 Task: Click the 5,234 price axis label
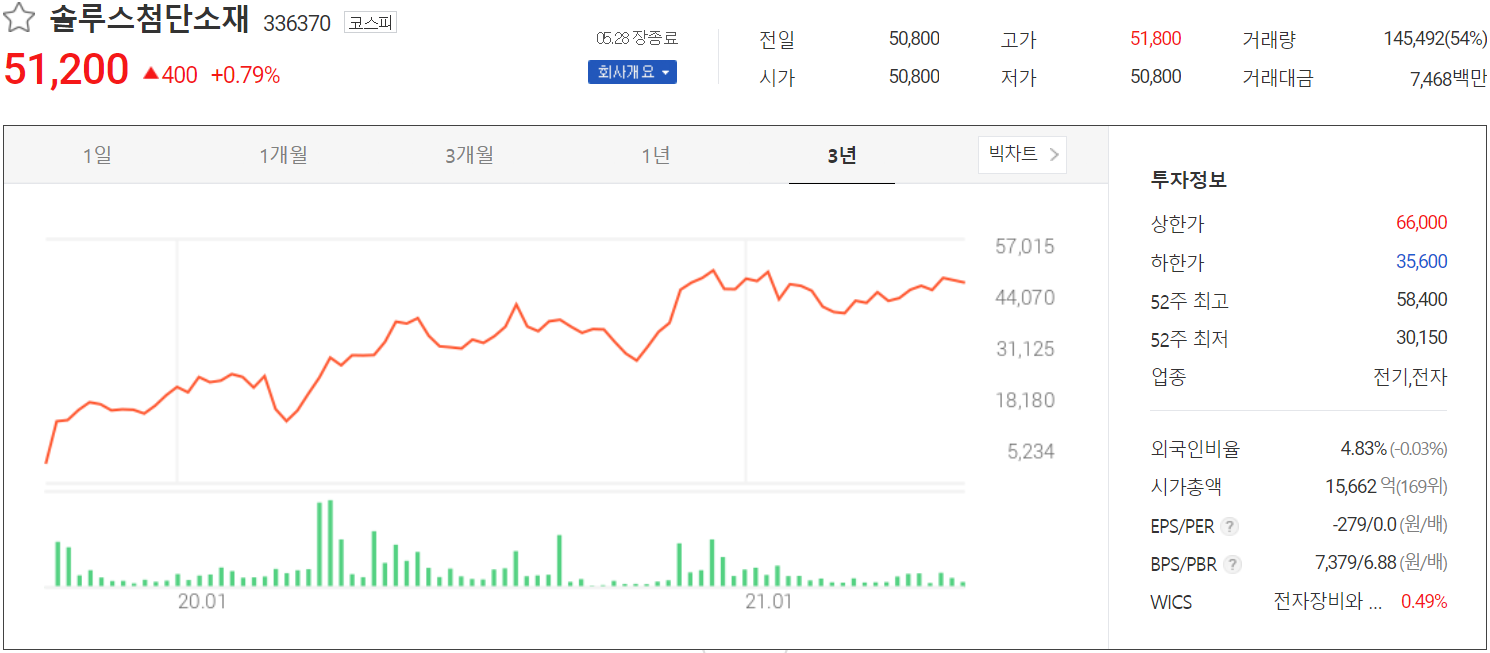[1030, 451]
